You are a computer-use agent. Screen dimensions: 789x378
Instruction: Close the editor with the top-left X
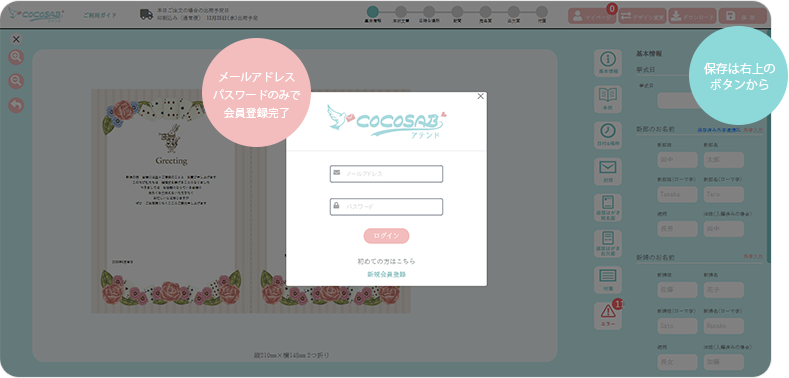tap(16, 39)
